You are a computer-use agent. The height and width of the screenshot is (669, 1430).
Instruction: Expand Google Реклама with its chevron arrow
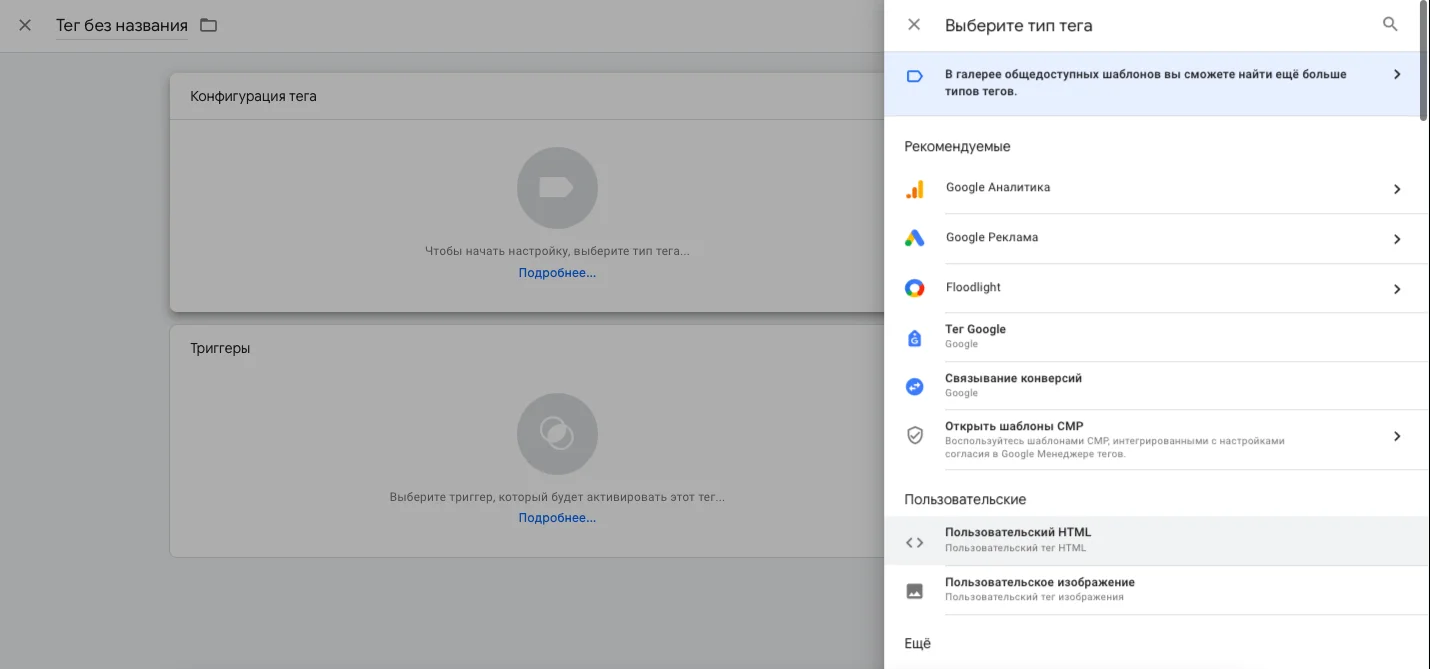click(x=1397, y=239)
